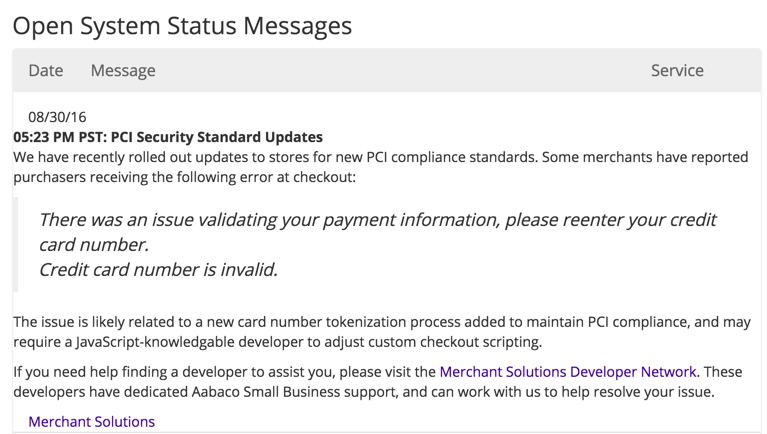Click the paragraph starting 'The issue is likely related'
The image size is (767, 434).
coord(382,332)
